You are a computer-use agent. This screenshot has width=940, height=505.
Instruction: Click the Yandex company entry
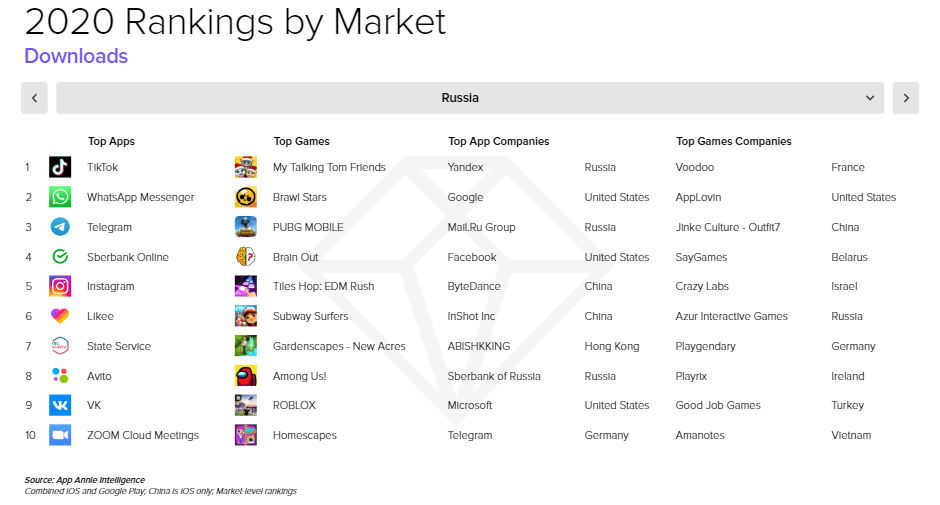[465, 167]
